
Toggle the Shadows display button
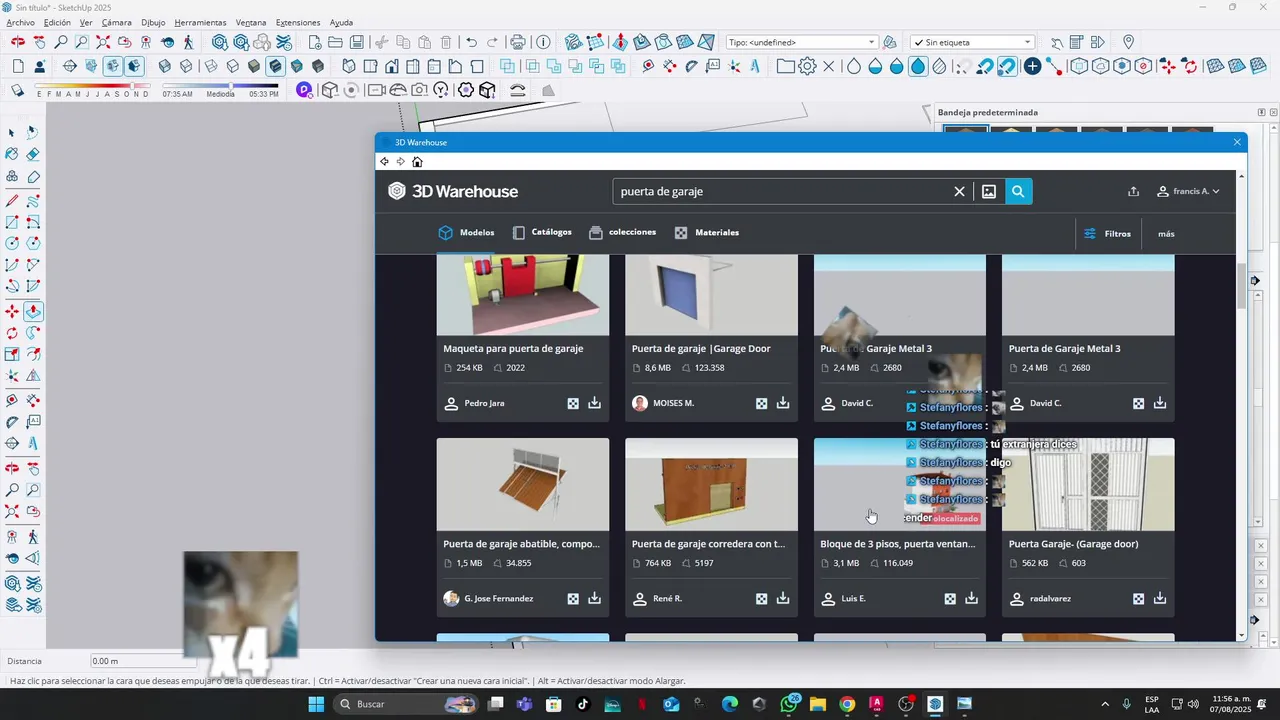pyautogui.click(x=17, y=90)
